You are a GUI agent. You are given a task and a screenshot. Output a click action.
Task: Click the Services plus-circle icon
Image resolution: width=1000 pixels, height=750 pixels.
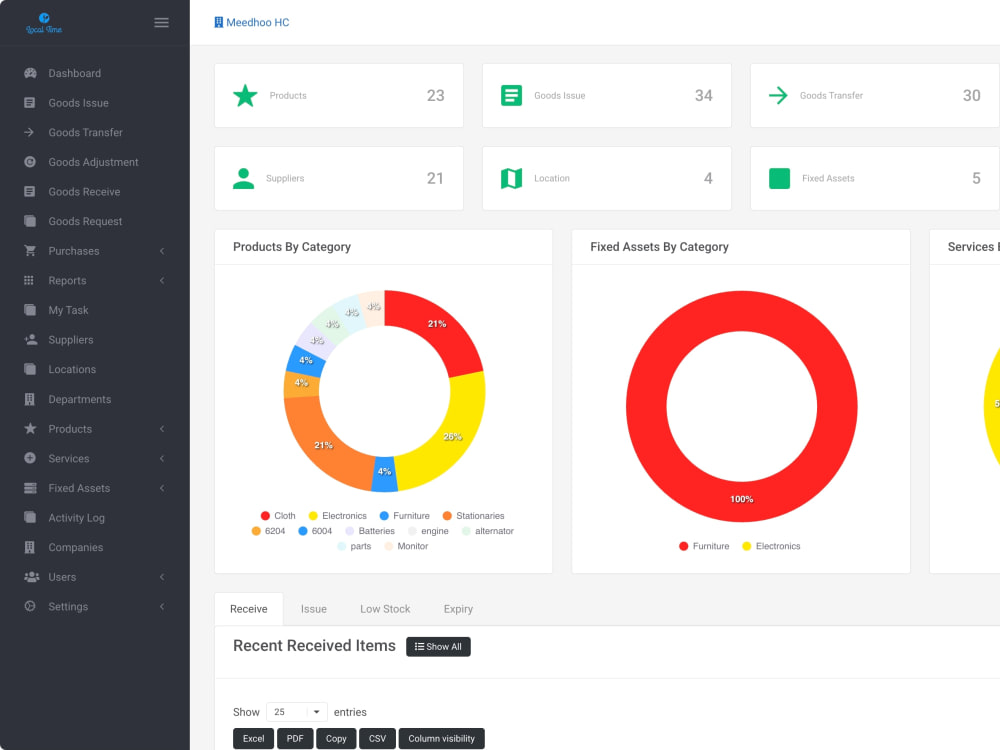(30, 458)
